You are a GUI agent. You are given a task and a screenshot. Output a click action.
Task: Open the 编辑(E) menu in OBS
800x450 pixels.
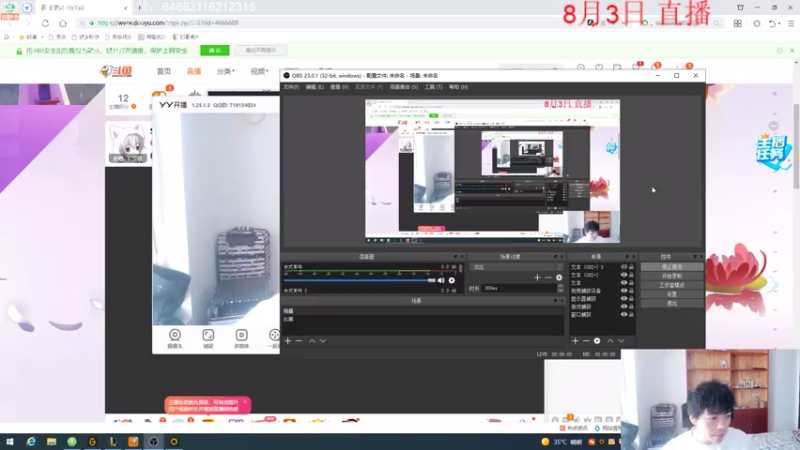click(314, 87)
